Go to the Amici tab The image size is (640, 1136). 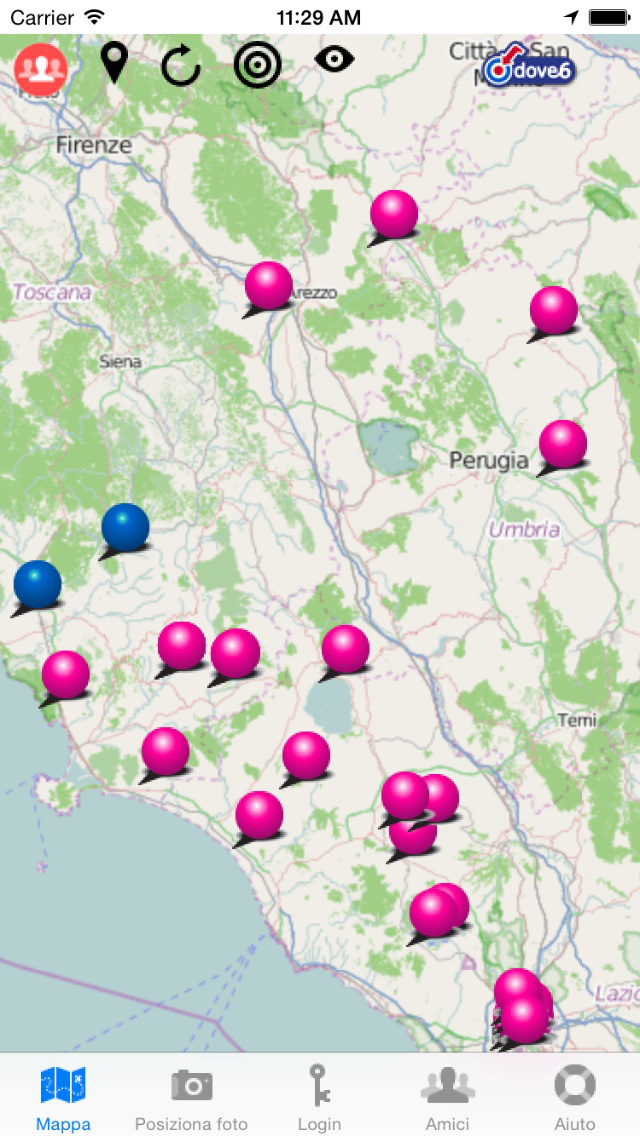click(447, 1096)
